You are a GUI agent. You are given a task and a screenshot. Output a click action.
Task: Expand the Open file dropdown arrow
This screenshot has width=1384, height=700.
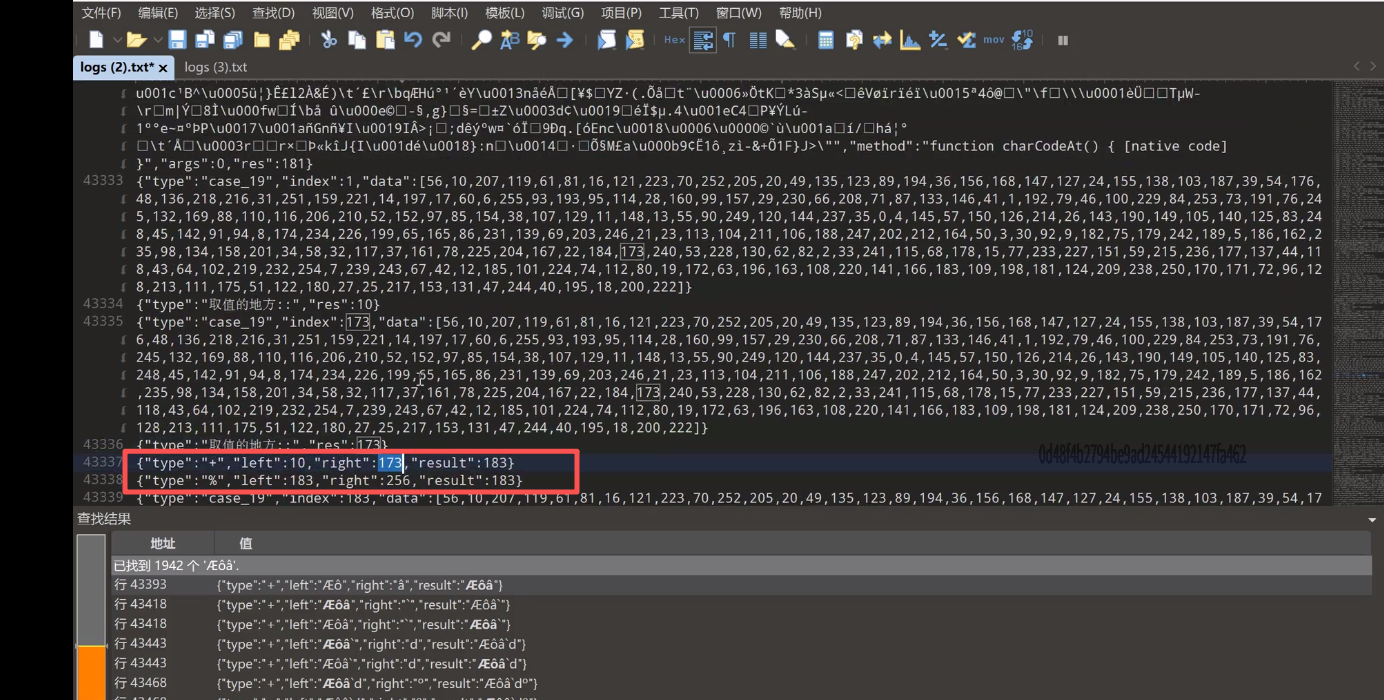tap(156, 40)
